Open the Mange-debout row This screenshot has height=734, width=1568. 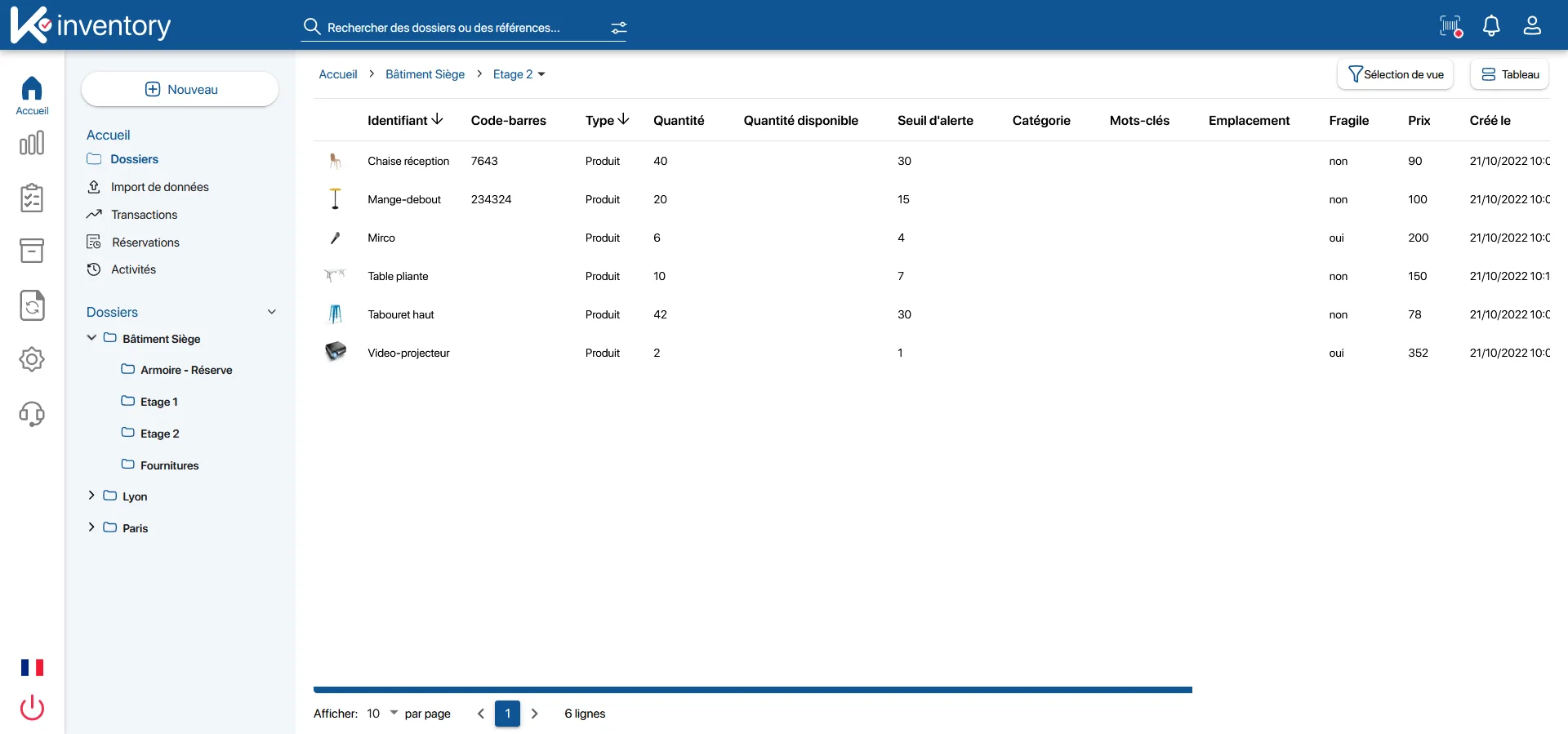coord(932,199)
